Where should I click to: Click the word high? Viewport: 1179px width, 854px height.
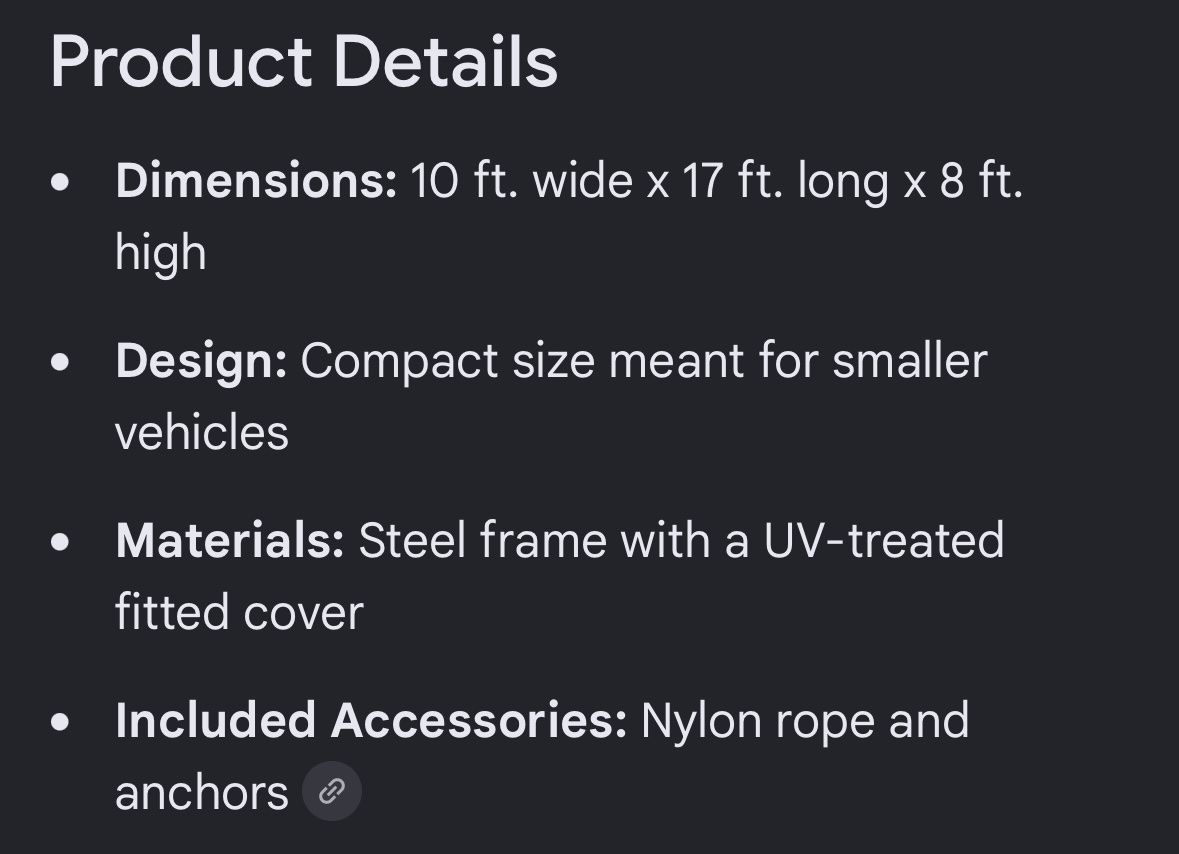[x=161, y=254]
